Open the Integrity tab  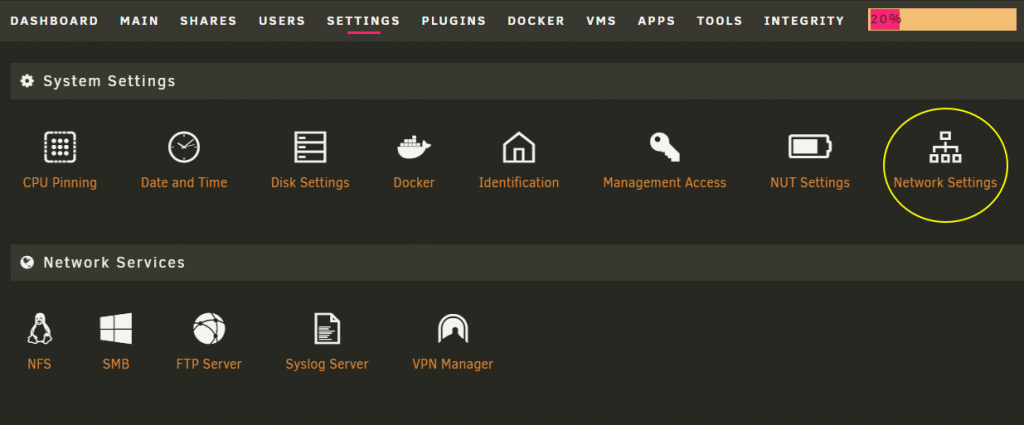(x=805, y=21)
